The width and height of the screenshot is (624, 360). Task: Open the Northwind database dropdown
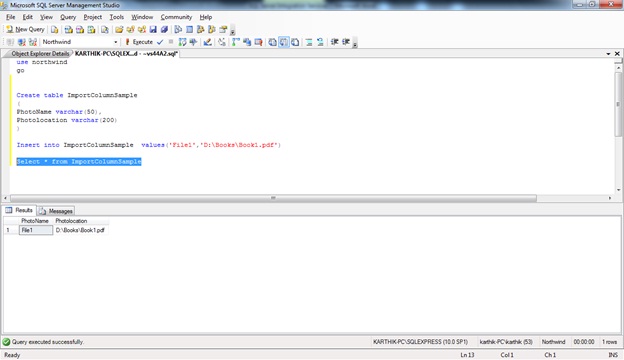click(115, 42)
